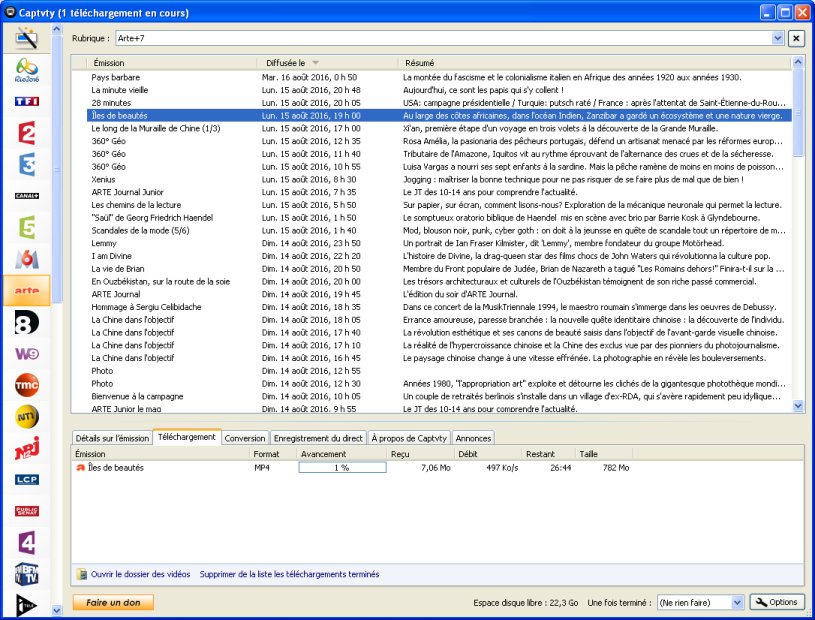
Task: Click the 'Faire un don' button
Action: tap(112, 603)
